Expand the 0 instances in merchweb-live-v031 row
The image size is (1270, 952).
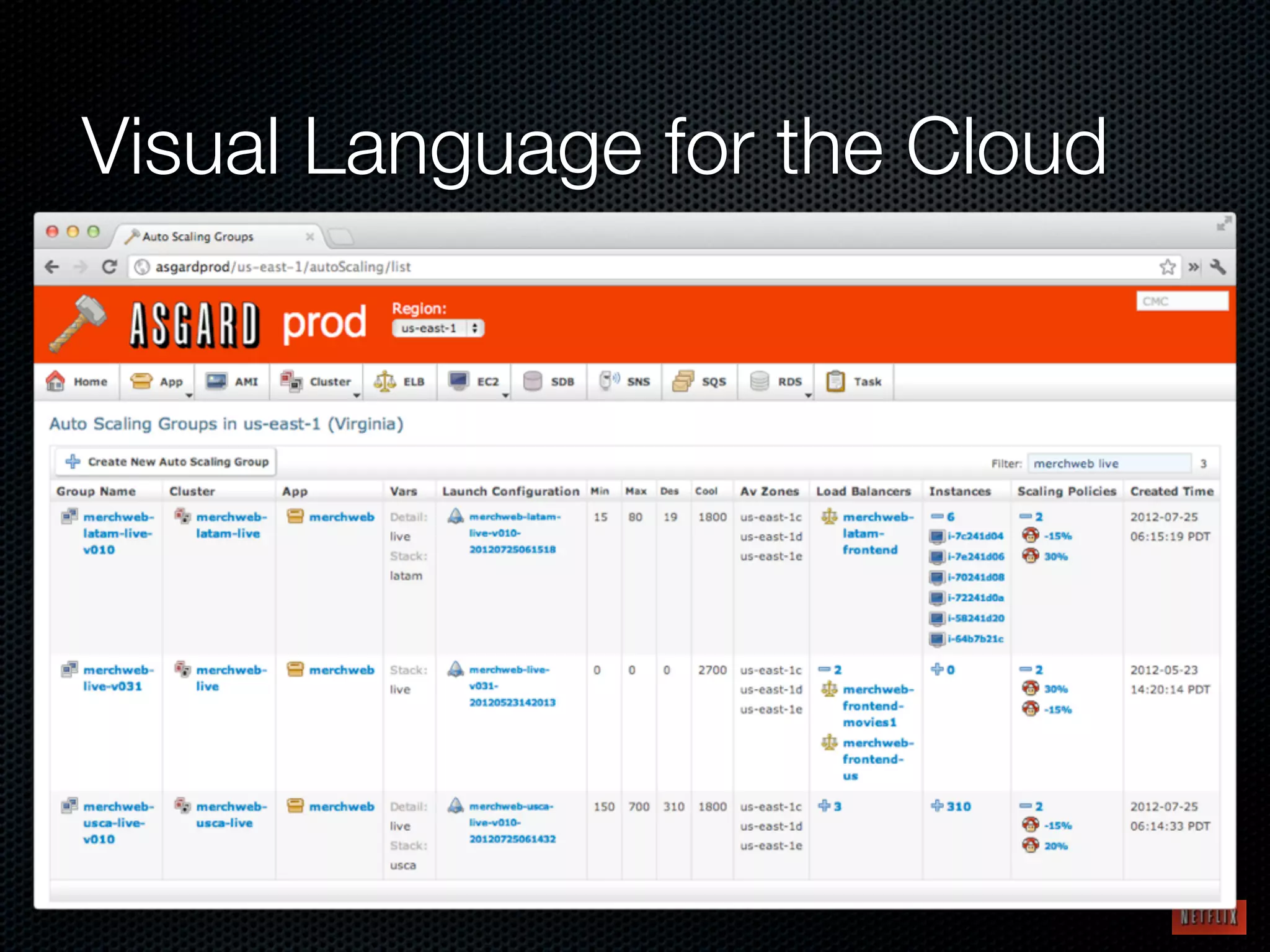point(943,670)
